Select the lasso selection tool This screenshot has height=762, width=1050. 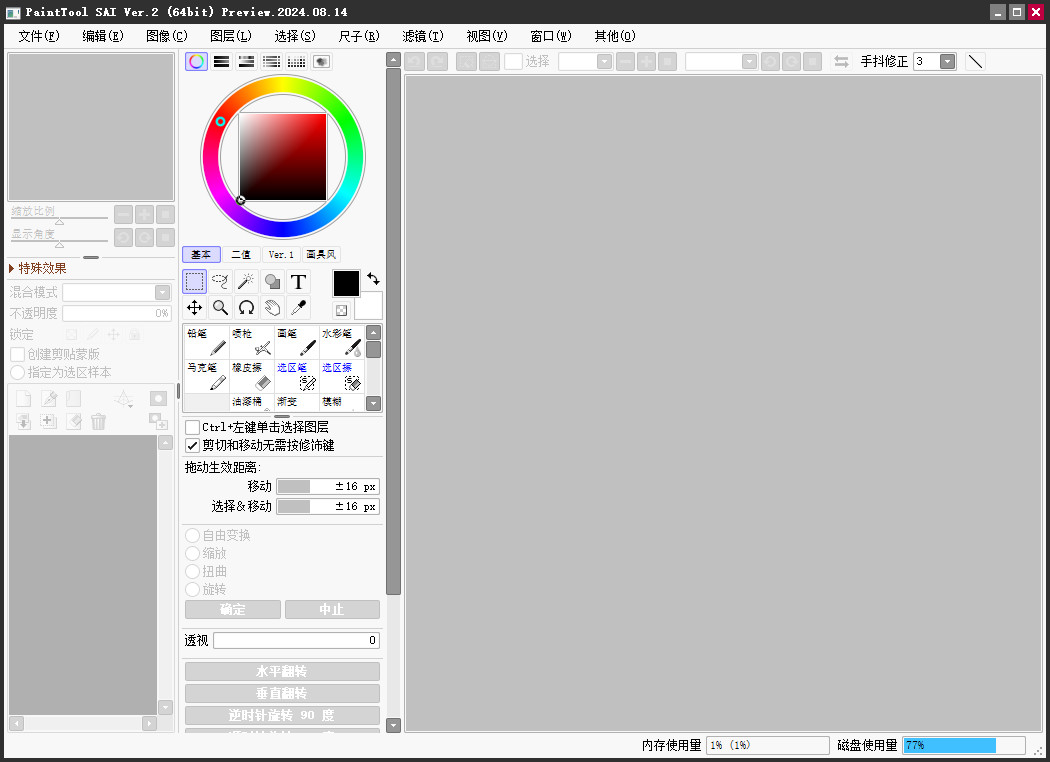pyautogui.click(x=220, y=282)
